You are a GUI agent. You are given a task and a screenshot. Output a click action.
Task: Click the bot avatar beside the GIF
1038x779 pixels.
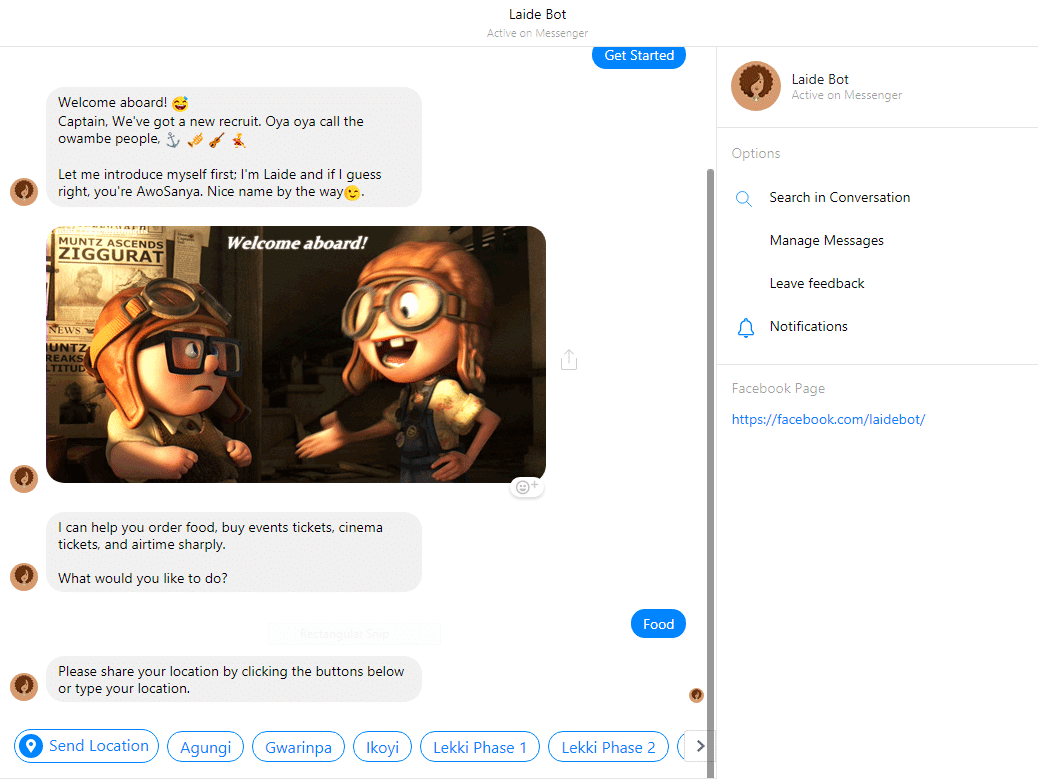pyautogui.click(x=24, y=479)
